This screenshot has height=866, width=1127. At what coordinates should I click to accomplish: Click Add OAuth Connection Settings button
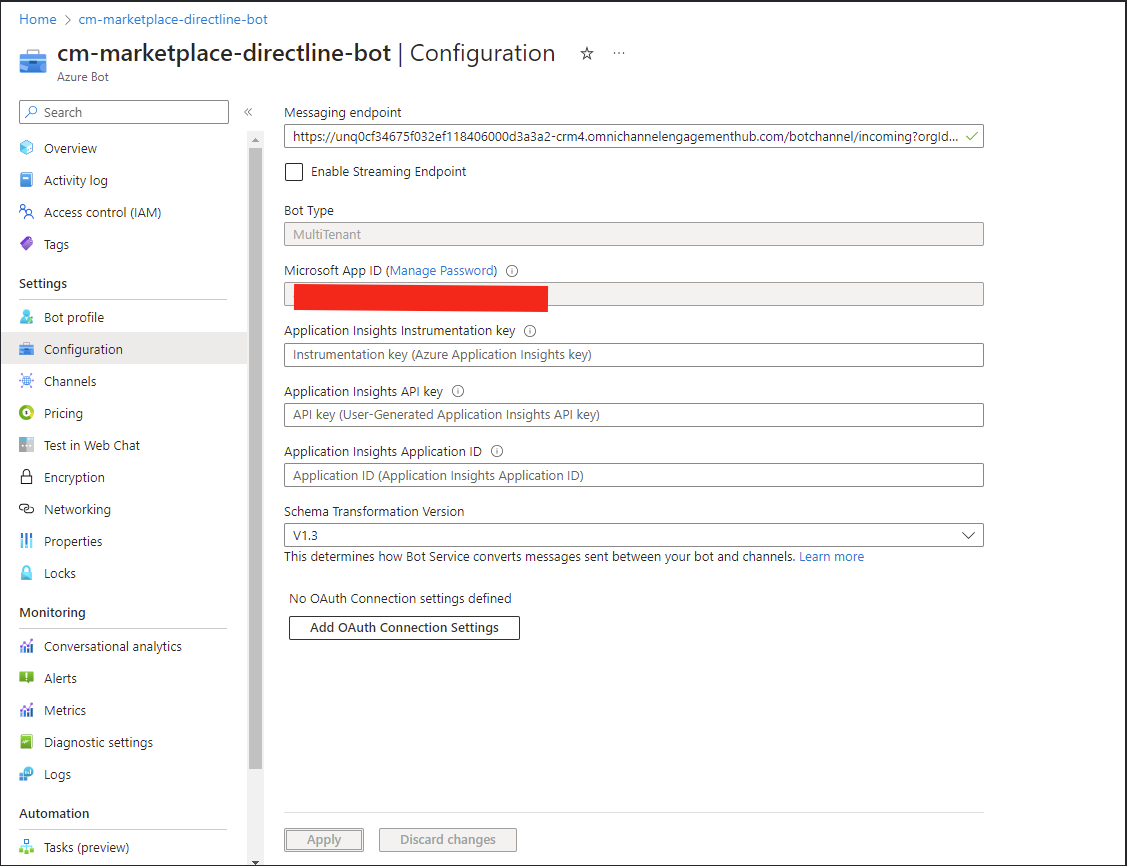(x=404, y=627)
